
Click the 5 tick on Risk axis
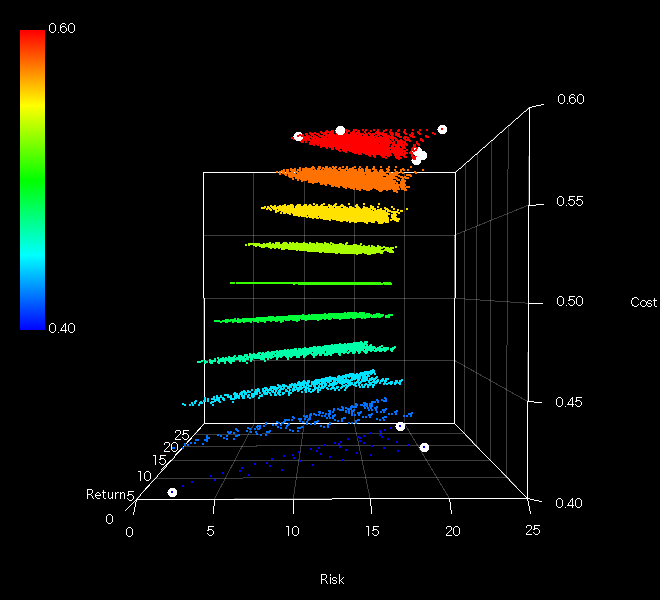(210, 531)
